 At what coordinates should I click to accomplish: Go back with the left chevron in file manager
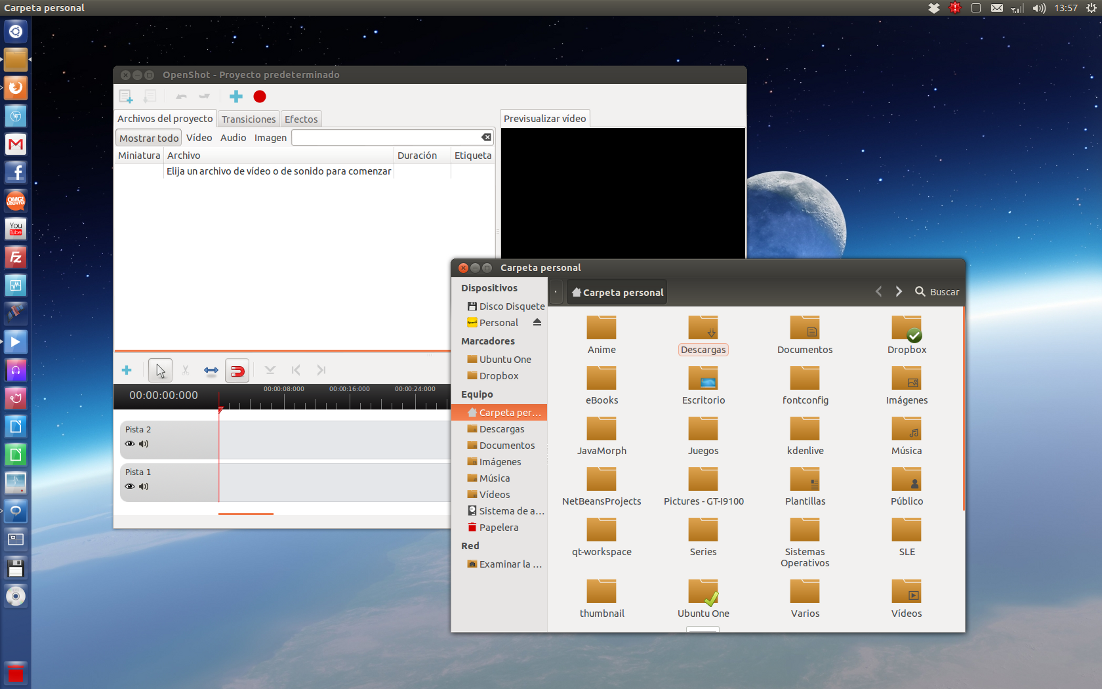879,291
